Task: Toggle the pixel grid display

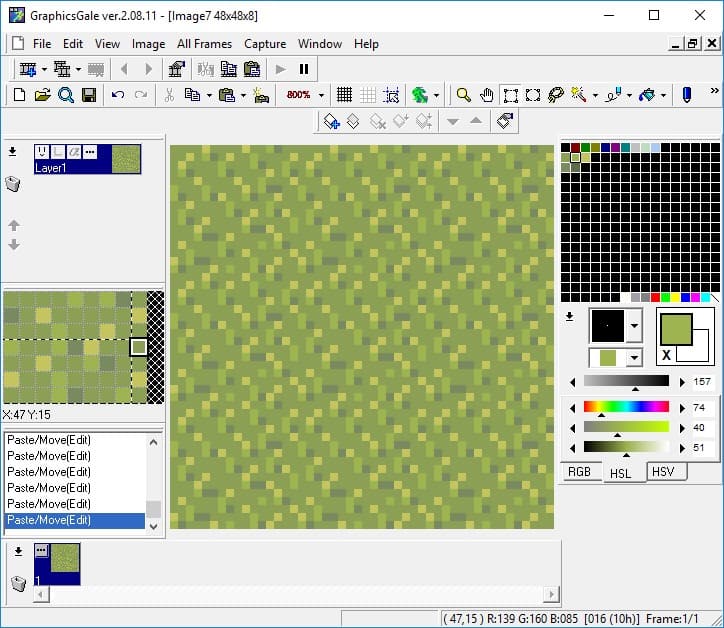Action: pyautogui.click(x=344, y=95)
